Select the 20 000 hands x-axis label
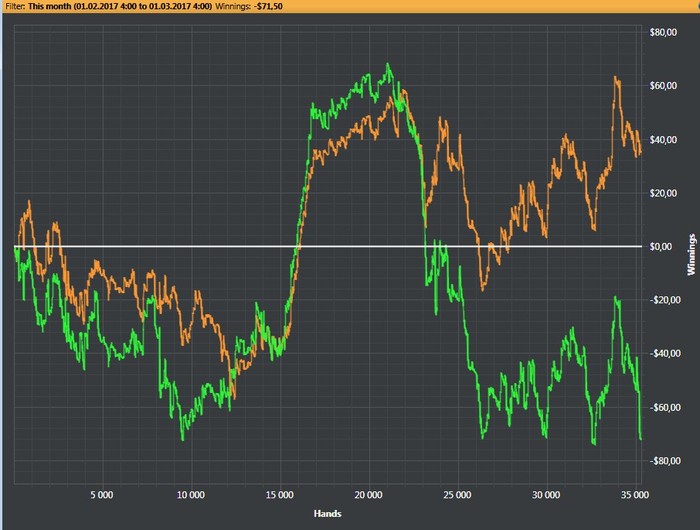 (368, 495)
